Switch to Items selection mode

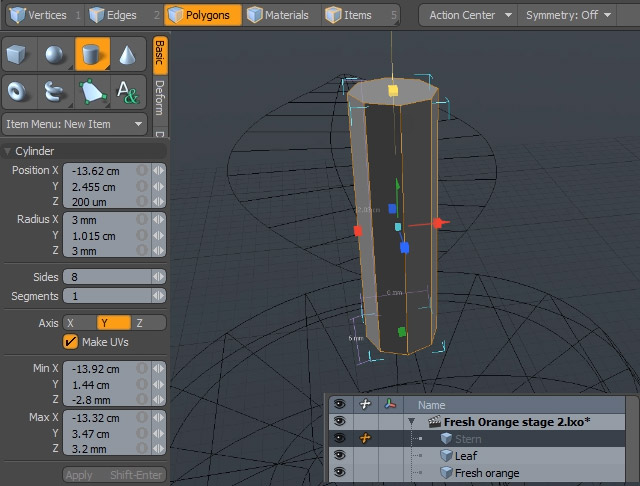[360, 15]
